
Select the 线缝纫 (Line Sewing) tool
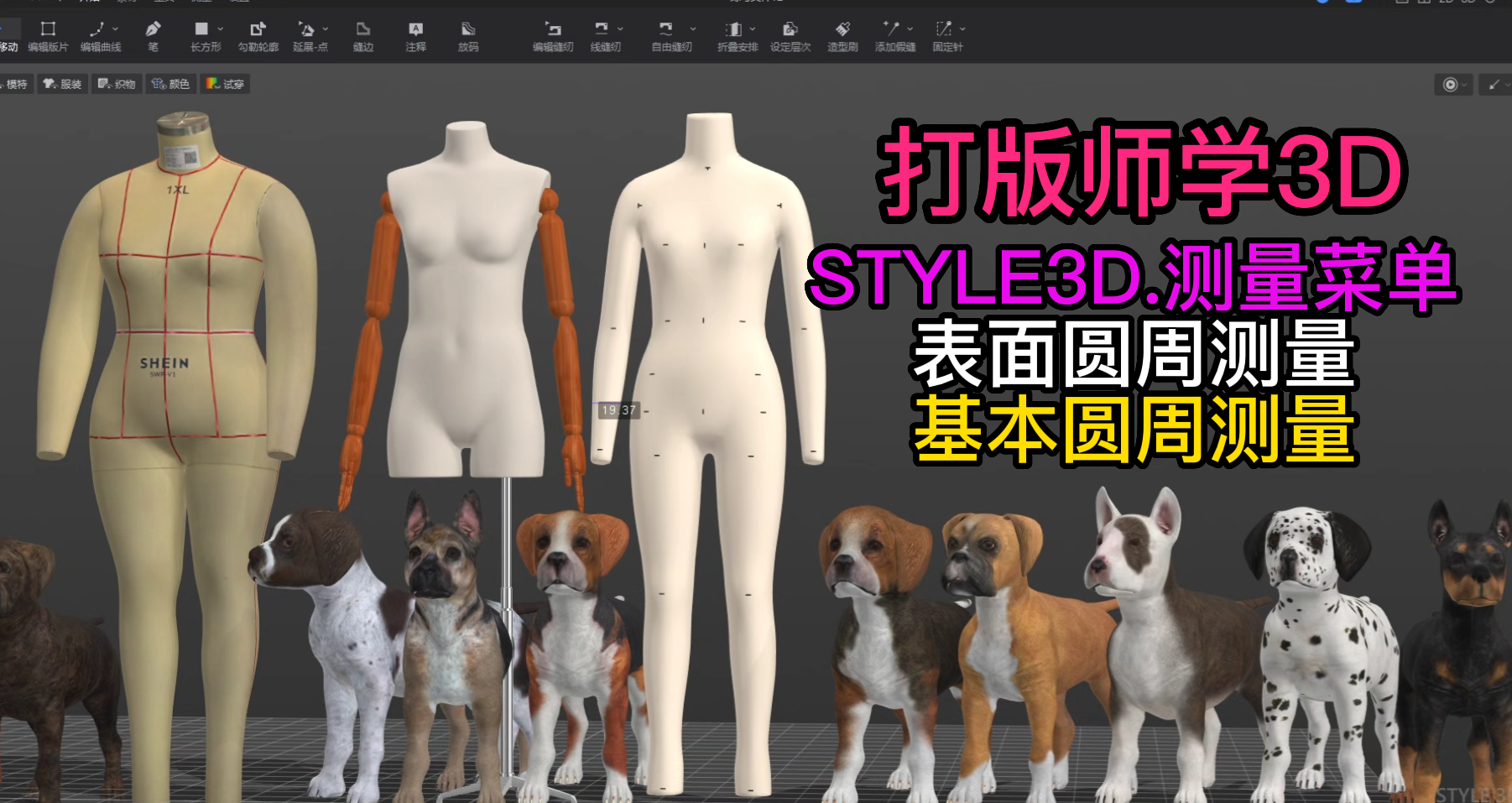[x=605, y=37]
